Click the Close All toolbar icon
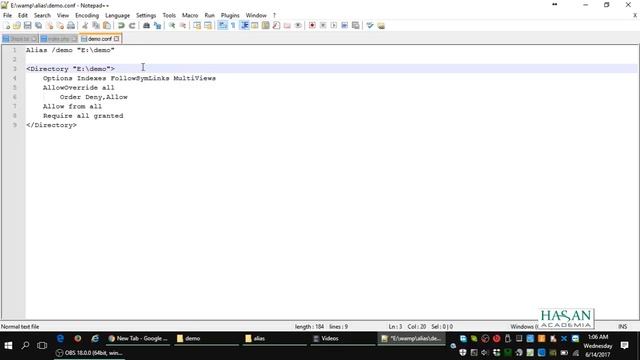 click(x=60, y=26)
